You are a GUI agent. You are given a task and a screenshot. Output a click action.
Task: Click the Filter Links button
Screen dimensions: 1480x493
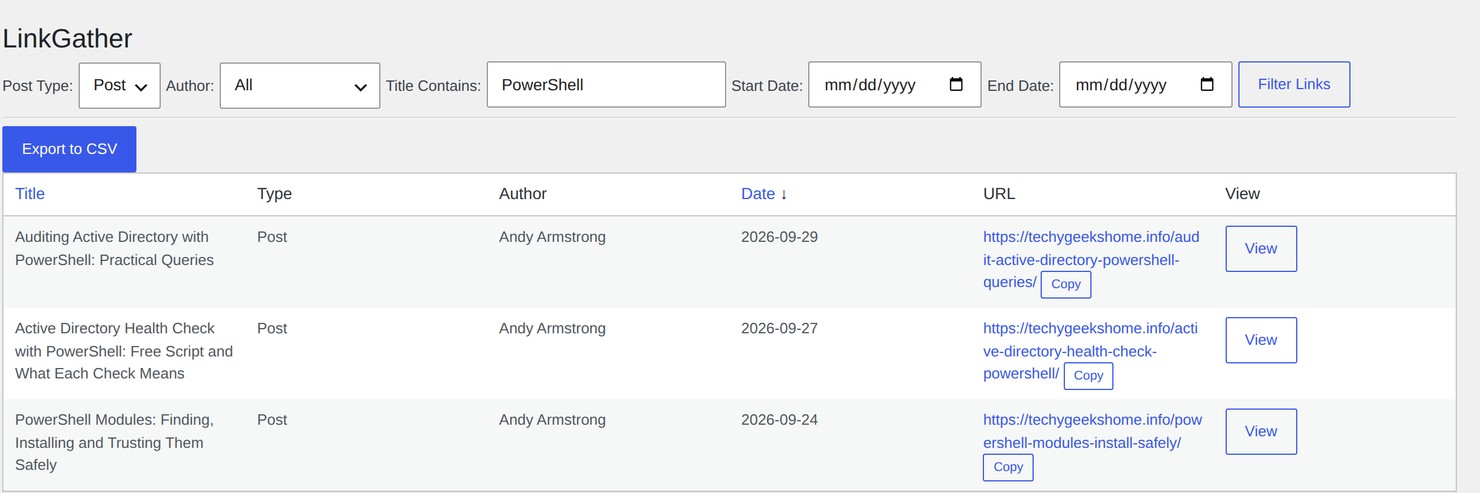pyautogui.click(x=1294, y=84)
